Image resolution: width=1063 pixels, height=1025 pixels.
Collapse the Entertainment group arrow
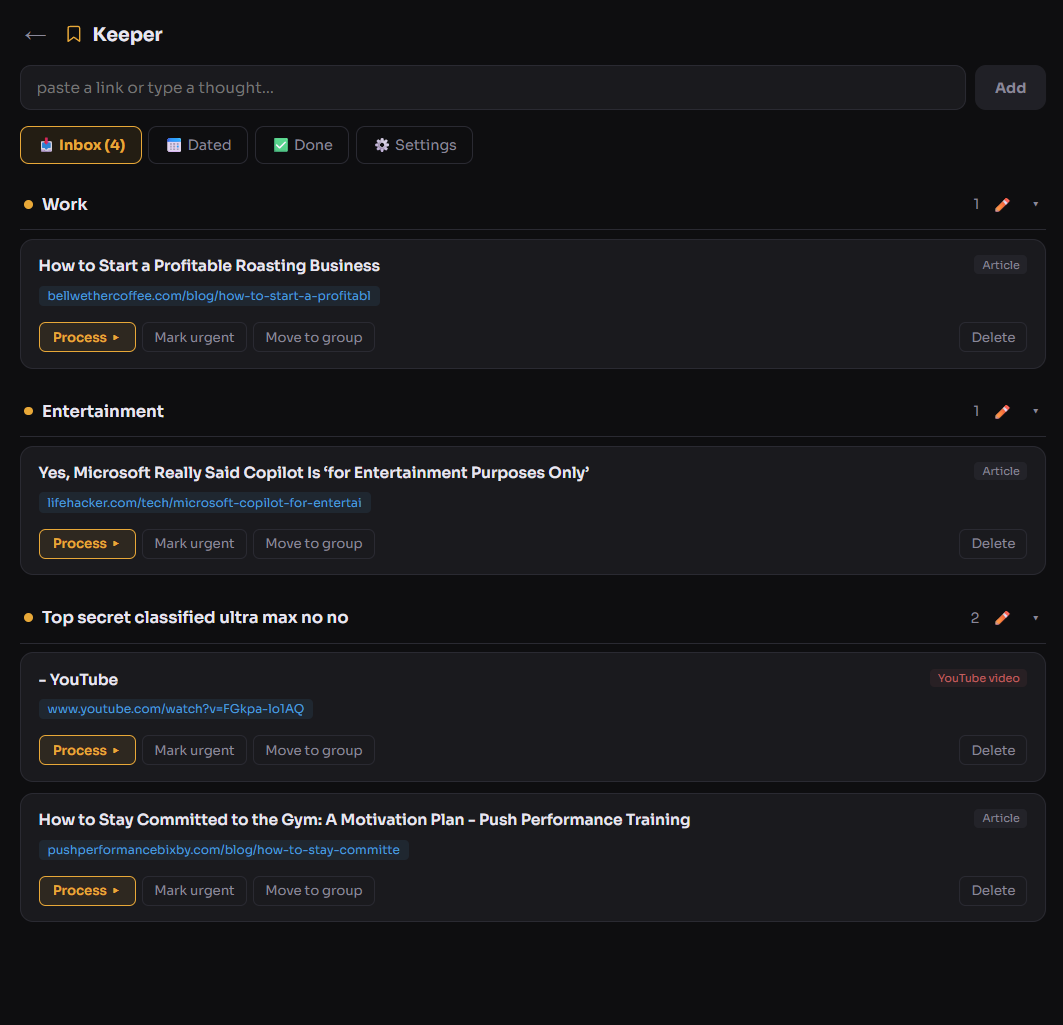coord(1035,411)
